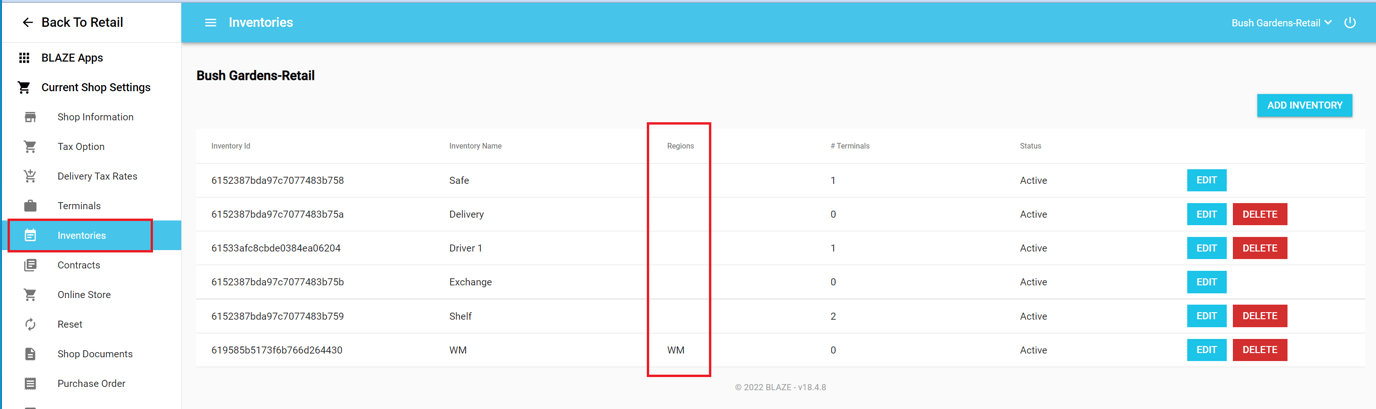Toggle the hamburger menu in header

coord(210,22)
